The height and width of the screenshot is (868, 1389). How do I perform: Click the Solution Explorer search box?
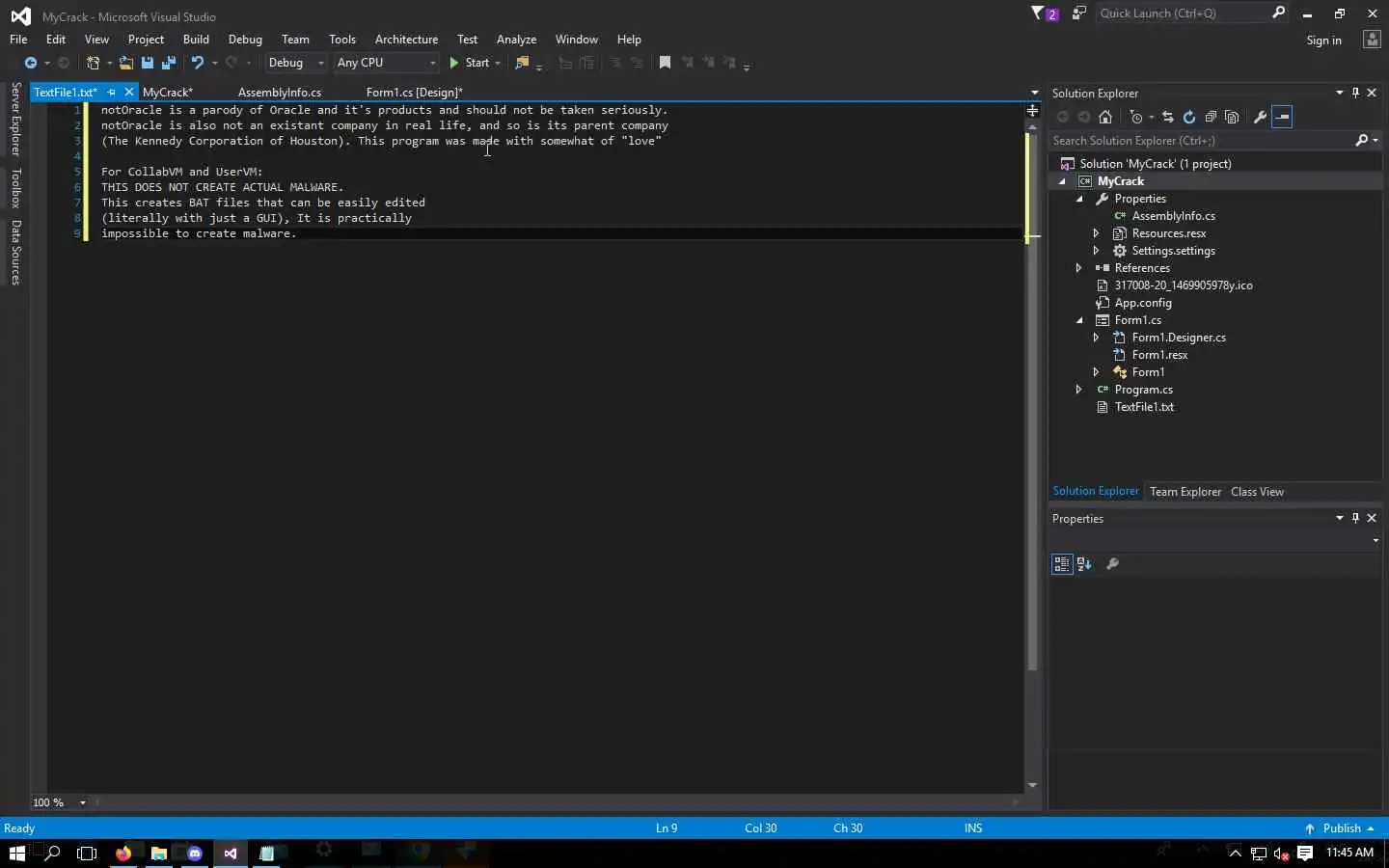pos(1201,140)
